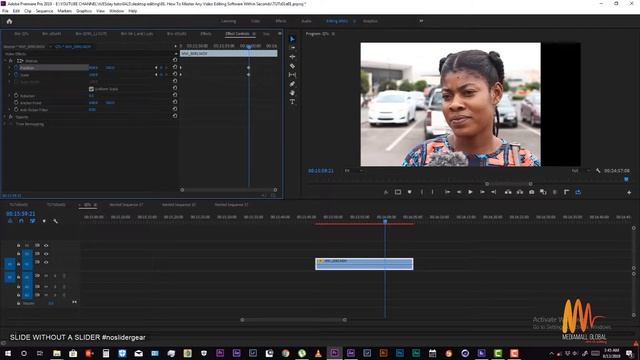Open the File menu

click(x=5, y=11)
